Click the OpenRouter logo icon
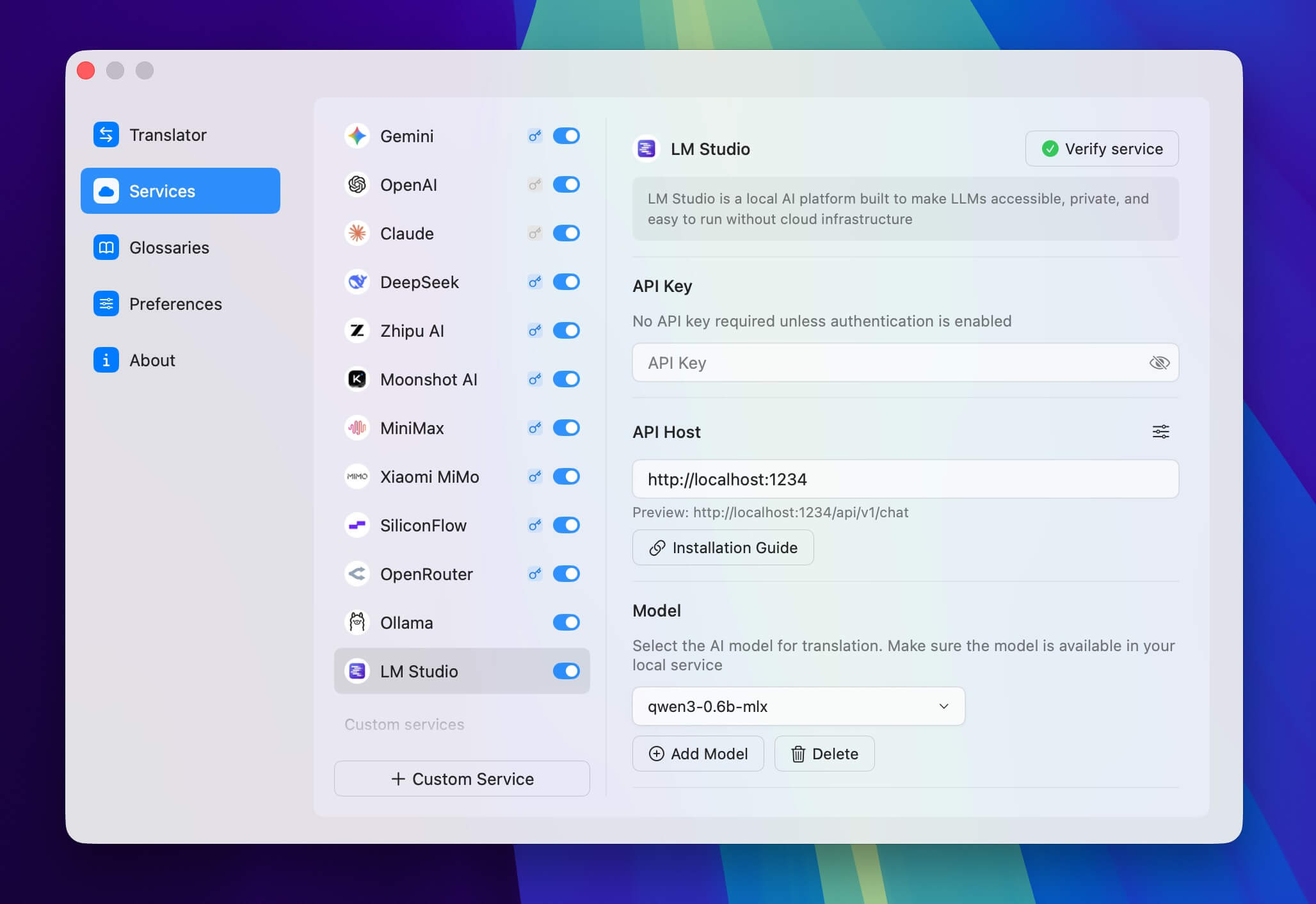This screenshot has width=1316, height=904. pos(357,574)
